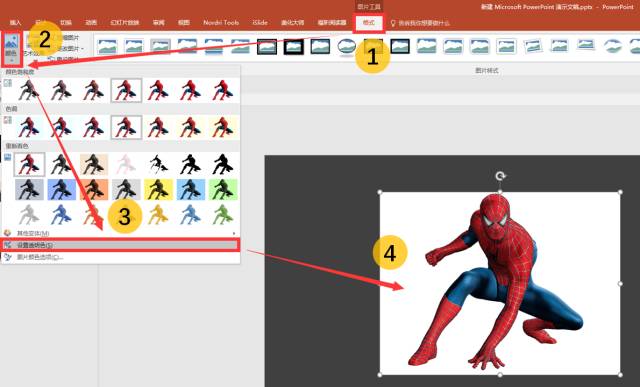This screenshot has width=640, height=387.
Task: Open the Insert (插入) ribbon tab
Action: coord(15,22)
